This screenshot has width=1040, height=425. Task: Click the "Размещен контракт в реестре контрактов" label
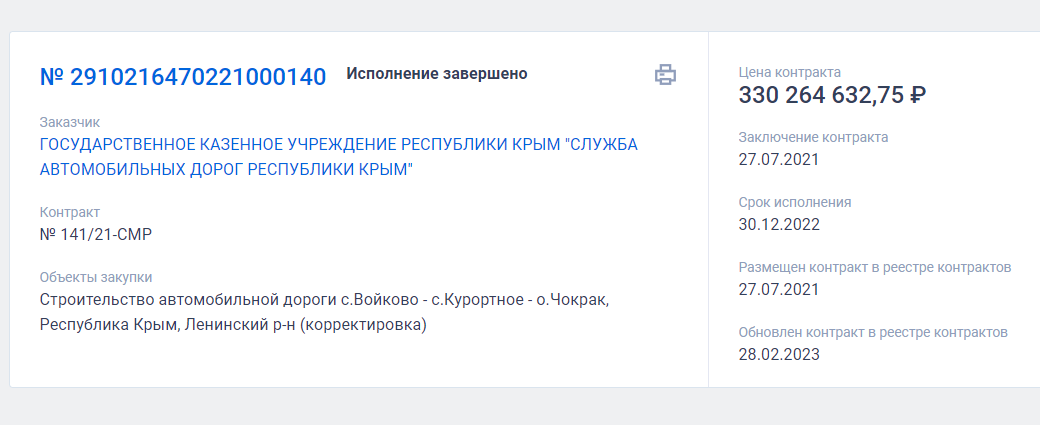tap(875, 267)
